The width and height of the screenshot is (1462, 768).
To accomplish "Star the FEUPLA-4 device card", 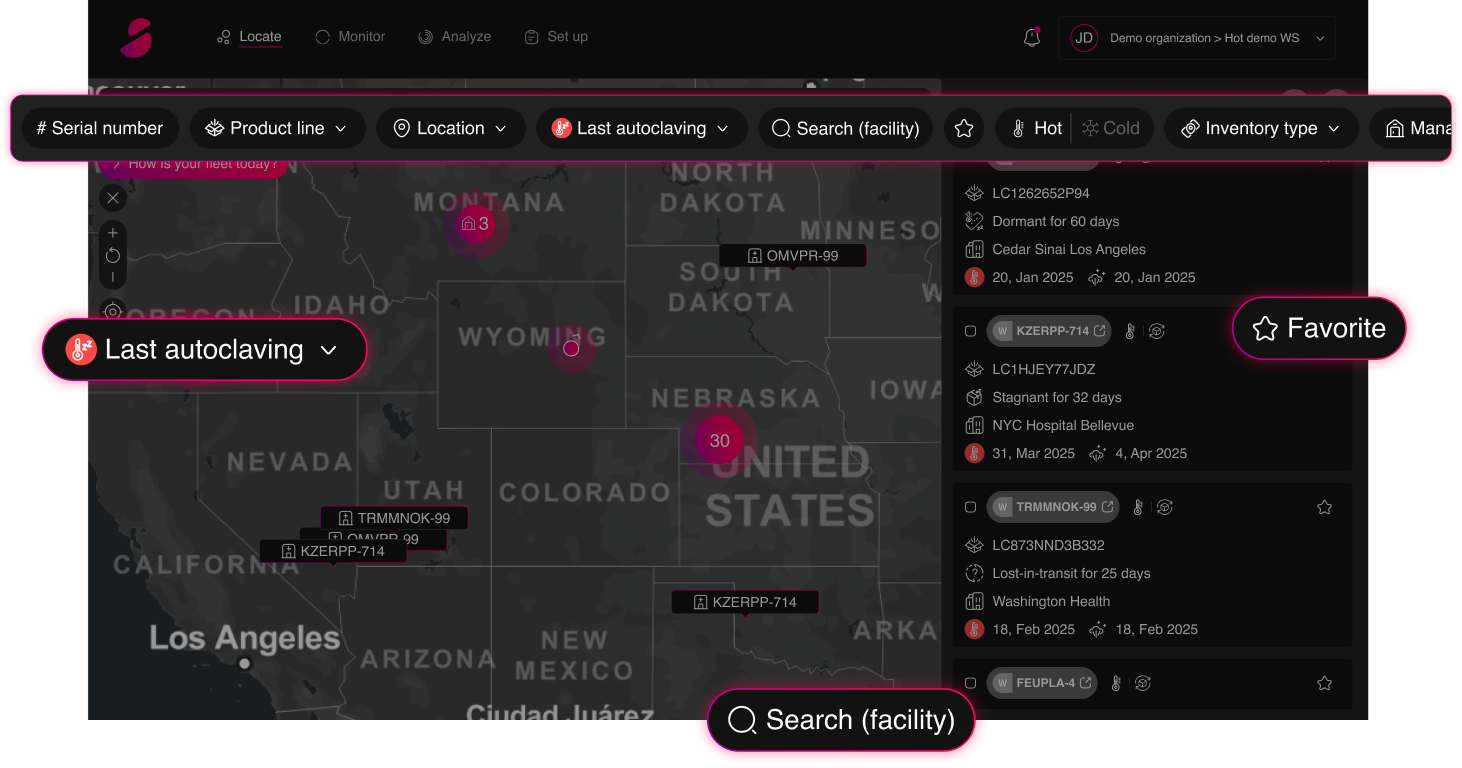I will (x=1324, y=683).
